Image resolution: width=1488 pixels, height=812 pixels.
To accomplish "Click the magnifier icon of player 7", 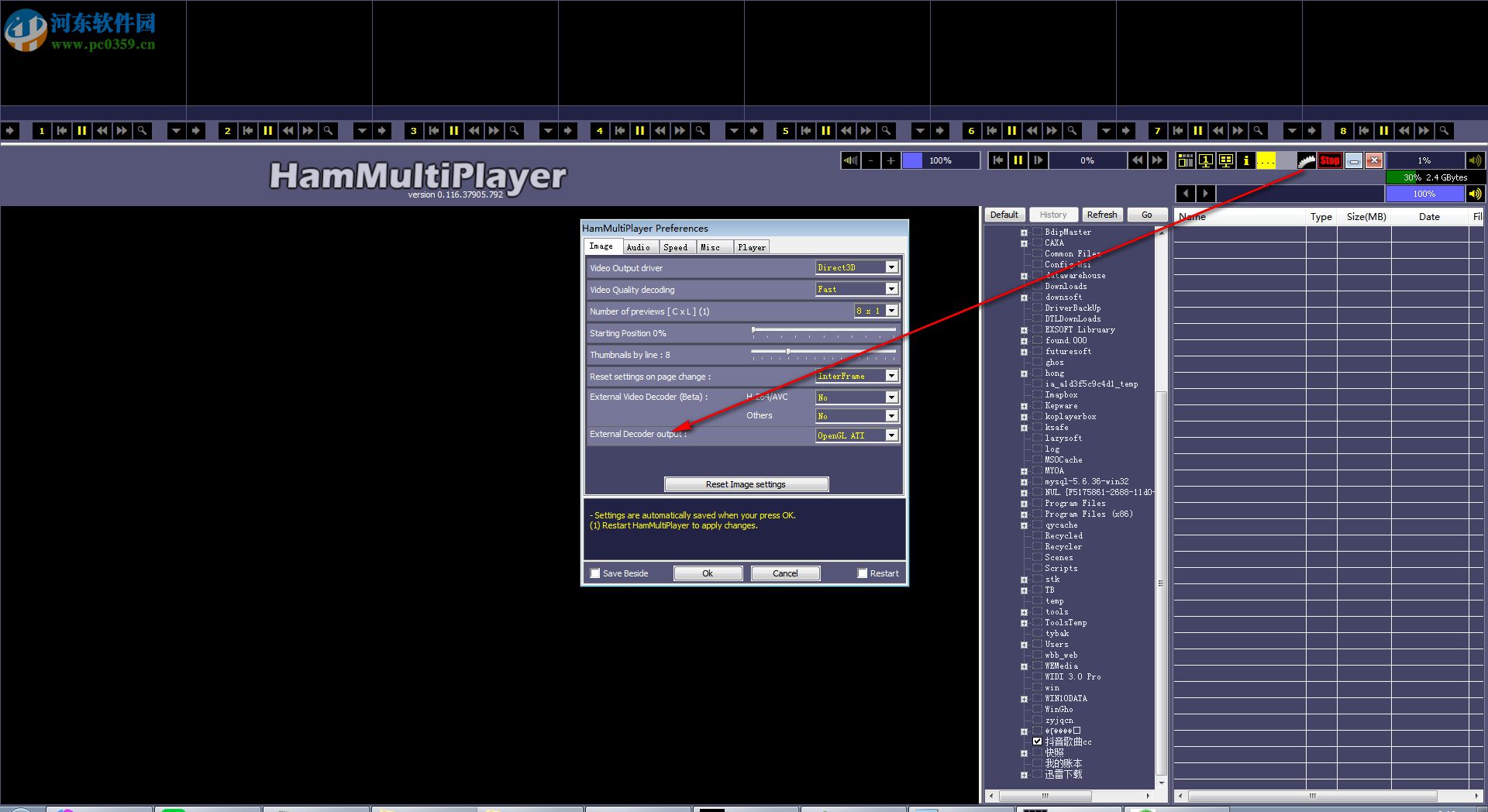I will pyautogui.click(x=1259, y=131).
